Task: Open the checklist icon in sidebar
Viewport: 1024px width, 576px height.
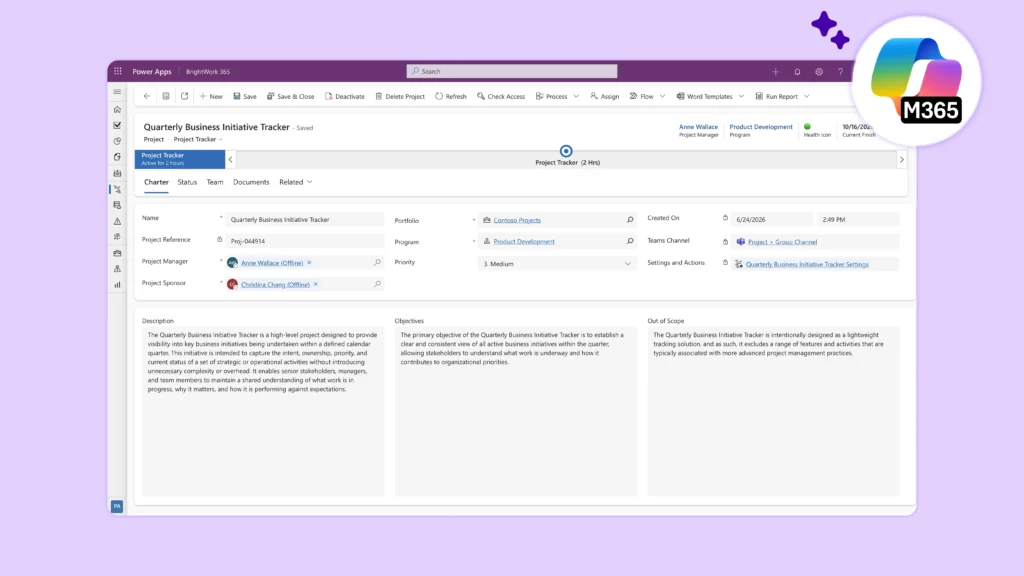Action: (118, 125)
